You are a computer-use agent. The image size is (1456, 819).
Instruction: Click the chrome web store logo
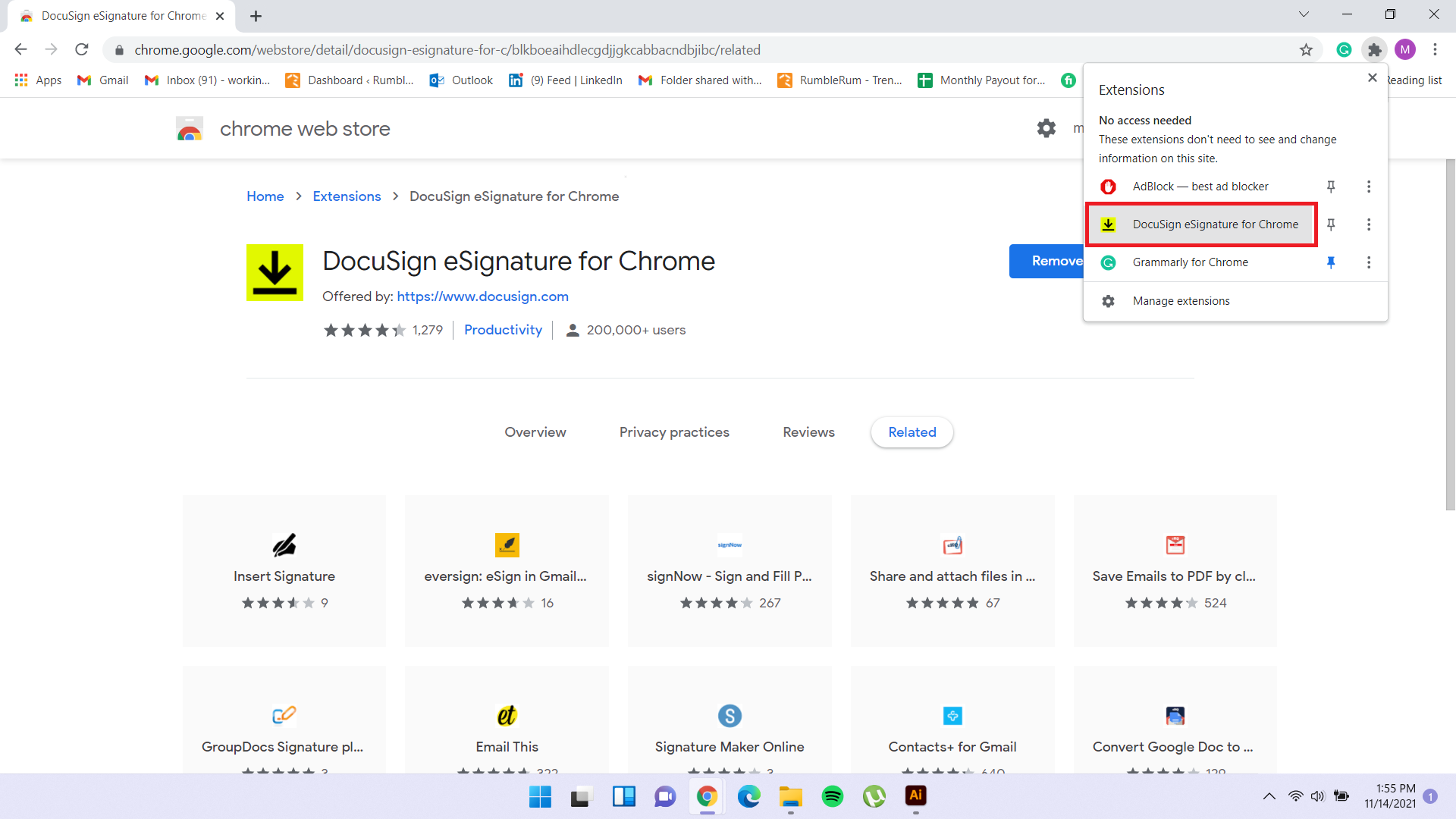point(282,129)
